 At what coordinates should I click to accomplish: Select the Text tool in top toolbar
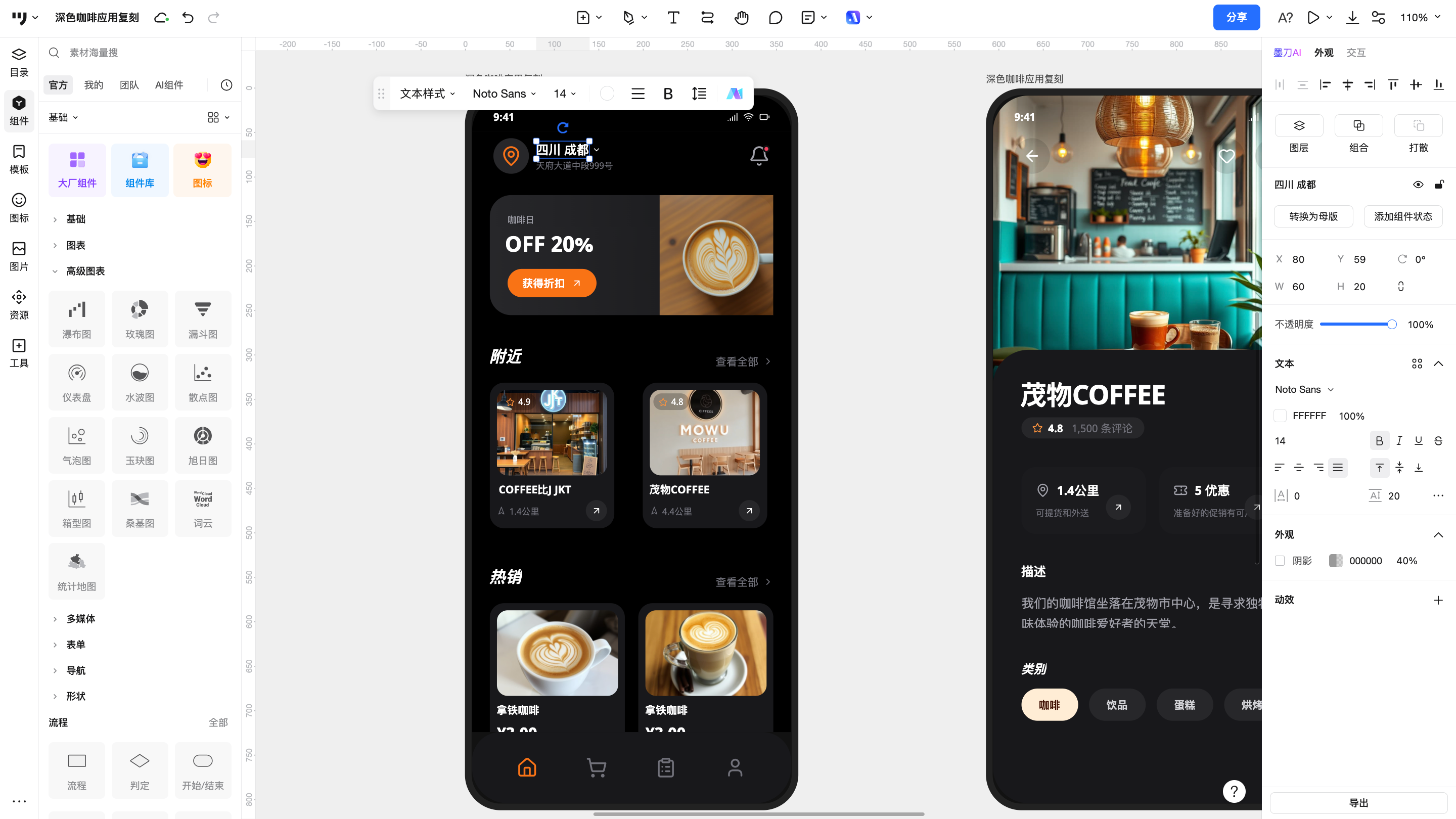tap(672, 18)
